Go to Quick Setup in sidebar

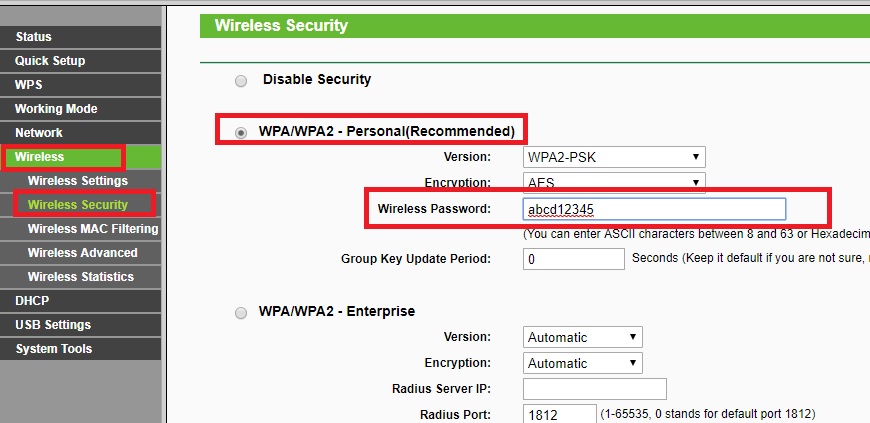[50, 61]
